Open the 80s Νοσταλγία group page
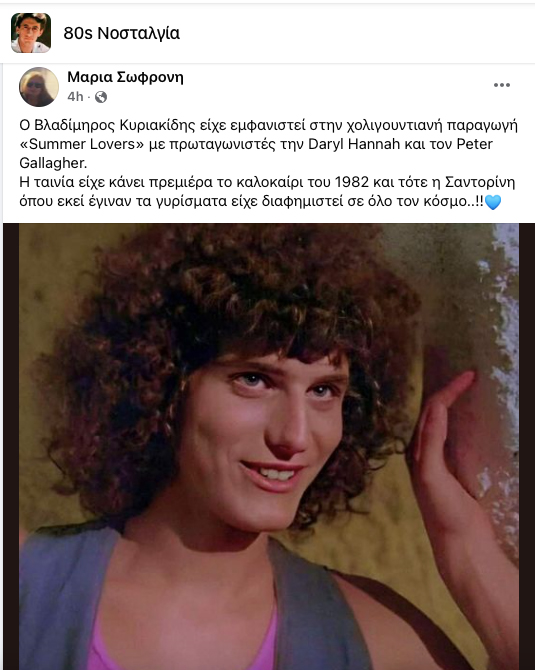The image size is (535, 670). point(122,33)
